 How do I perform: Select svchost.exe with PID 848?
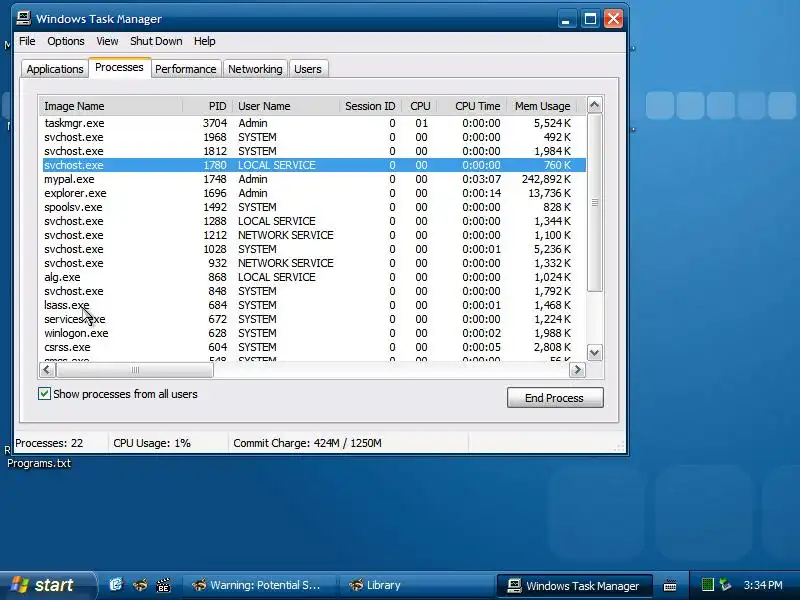[x=314, y=291]
